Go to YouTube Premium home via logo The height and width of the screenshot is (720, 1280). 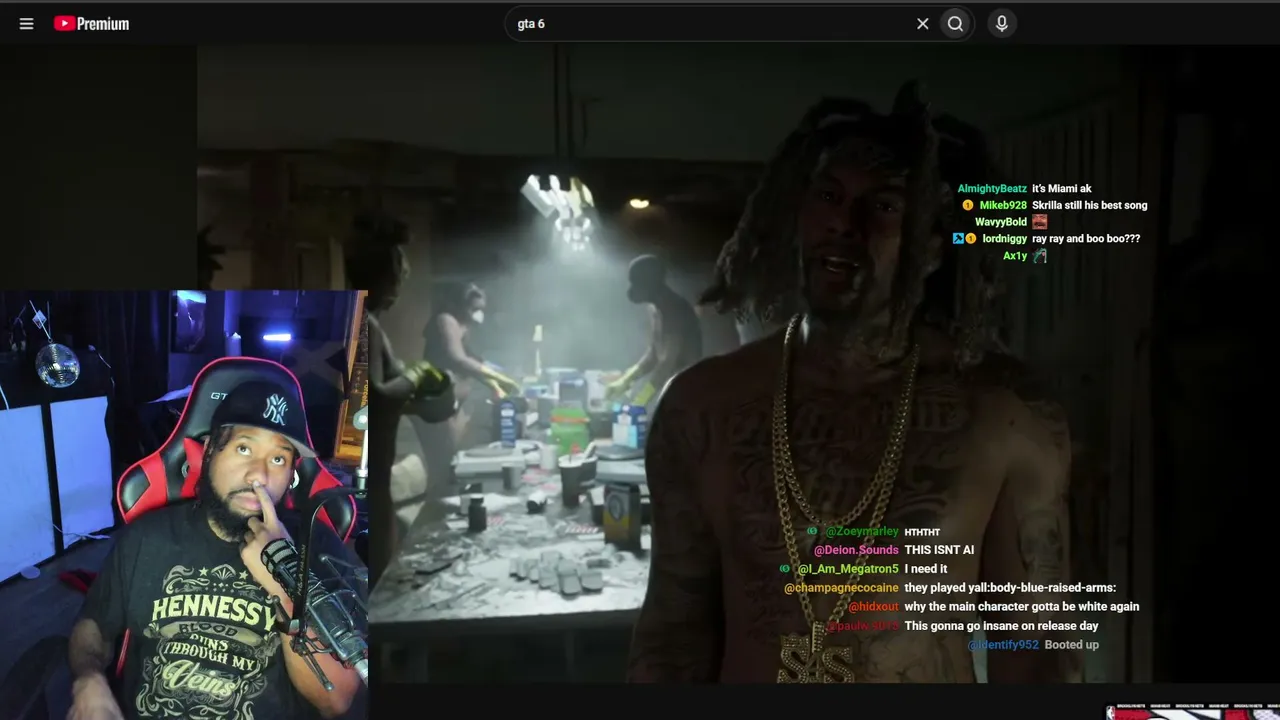click(x=92, y=24)
